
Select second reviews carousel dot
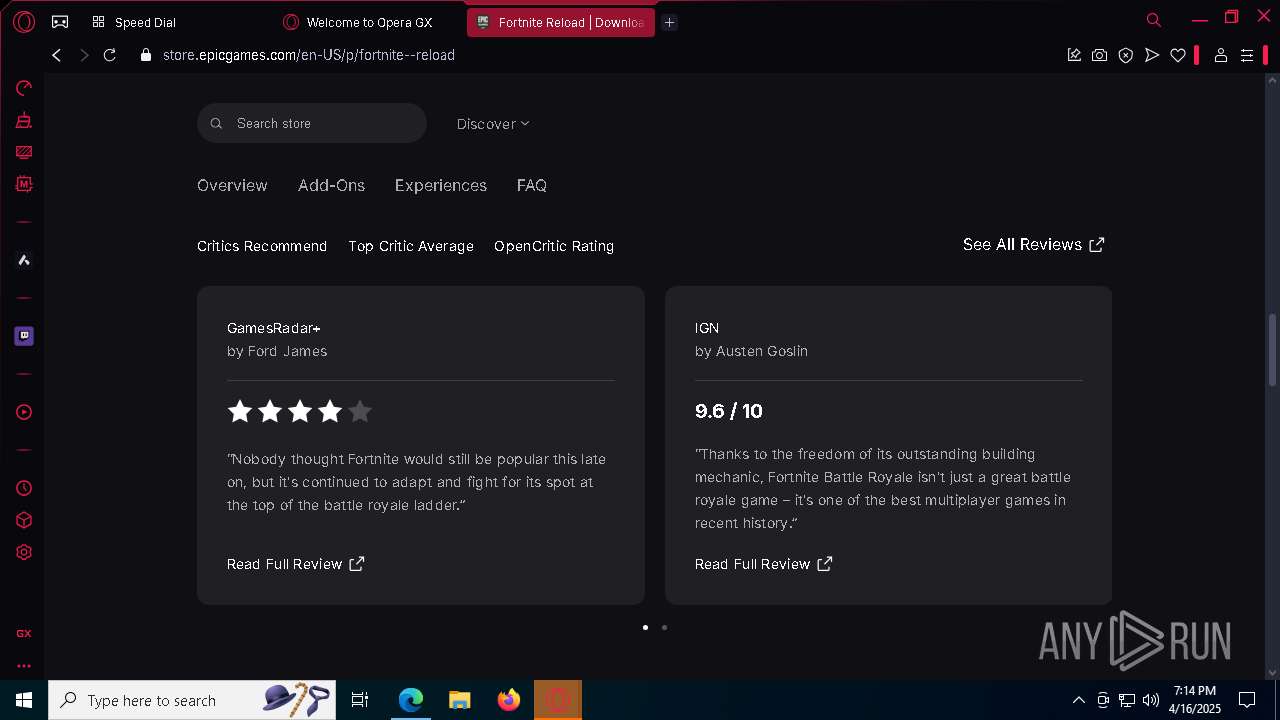tap(664, 628)
